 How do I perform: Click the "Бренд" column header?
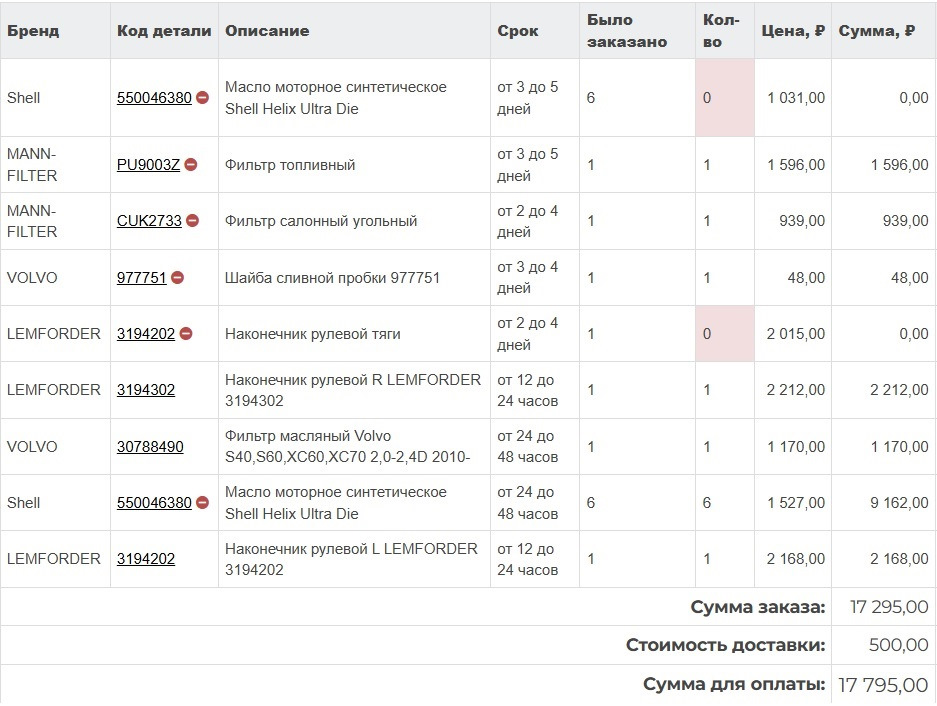tap(33, 31)
